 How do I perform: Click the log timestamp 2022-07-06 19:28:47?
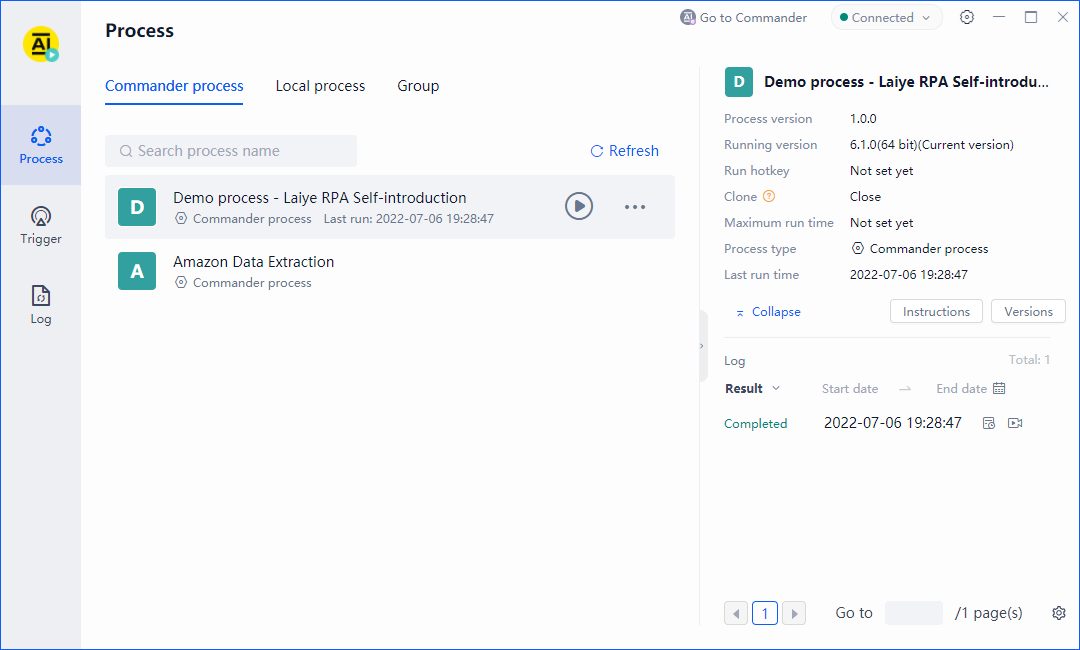(893, 423)
